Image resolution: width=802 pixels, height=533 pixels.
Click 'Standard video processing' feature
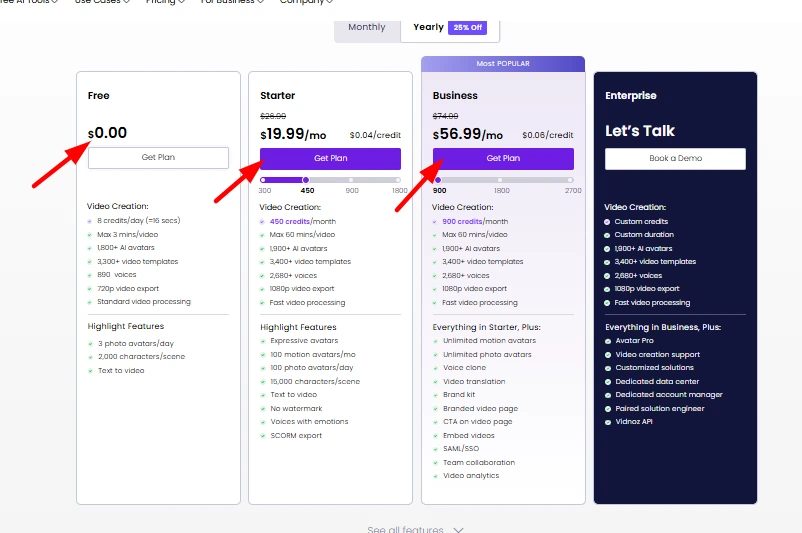pos(144,302)
